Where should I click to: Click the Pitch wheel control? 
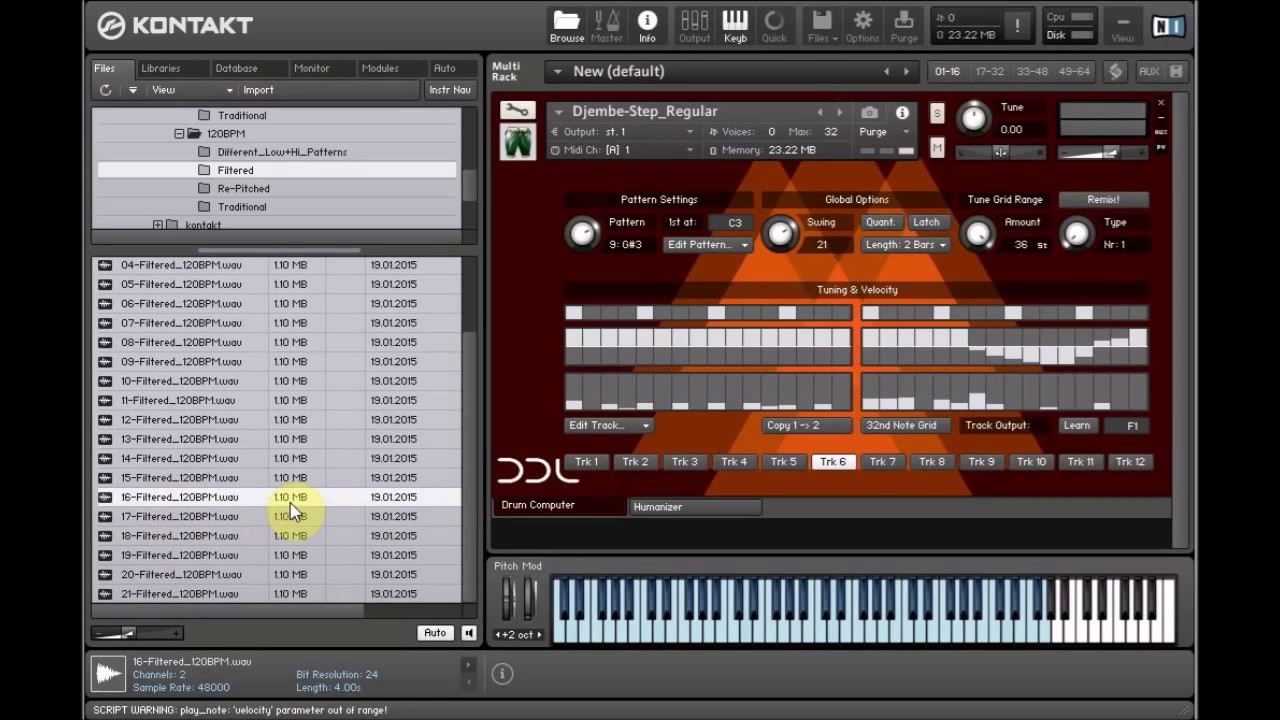click(508, 598)
